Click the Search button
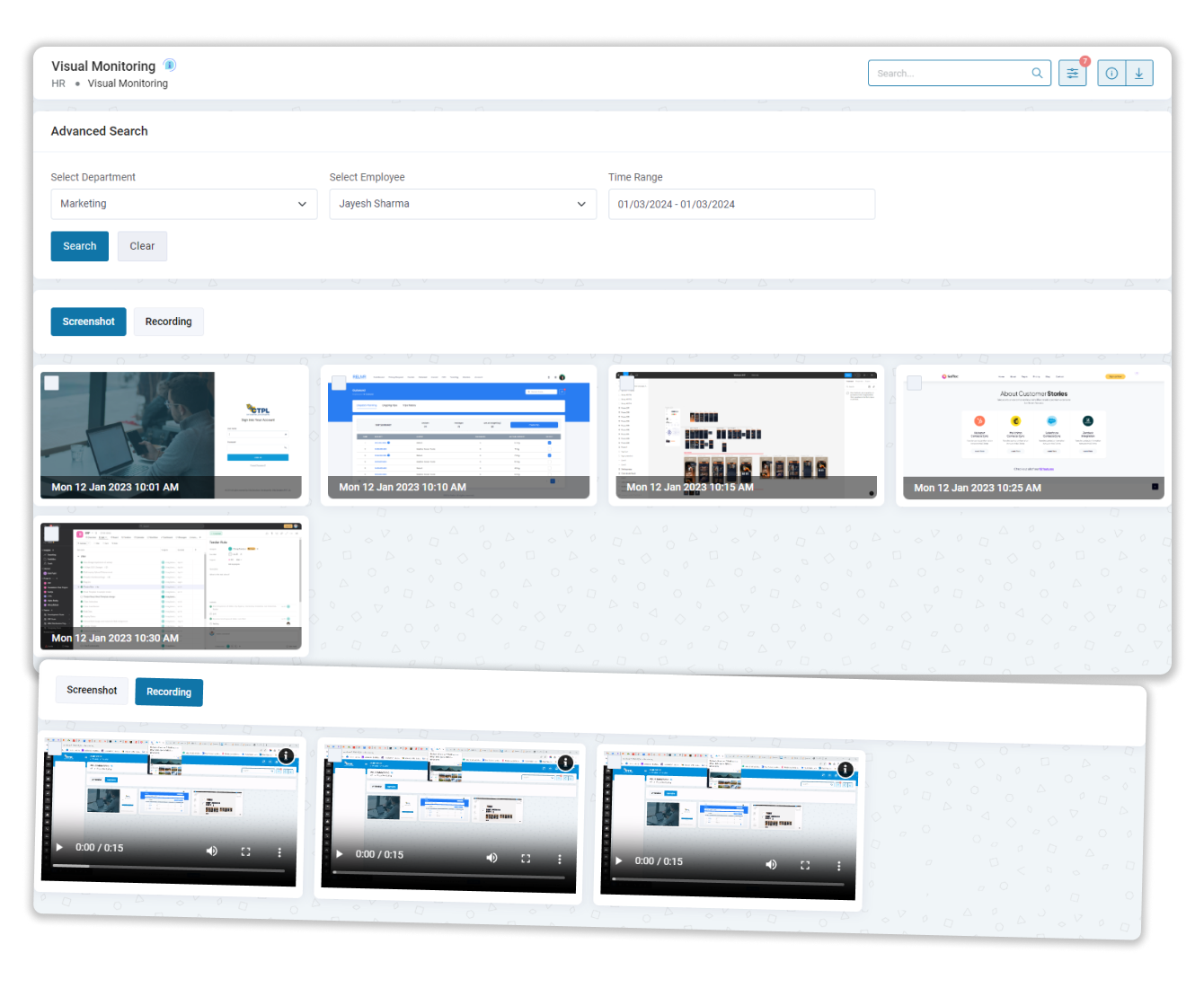 [79, 245]
